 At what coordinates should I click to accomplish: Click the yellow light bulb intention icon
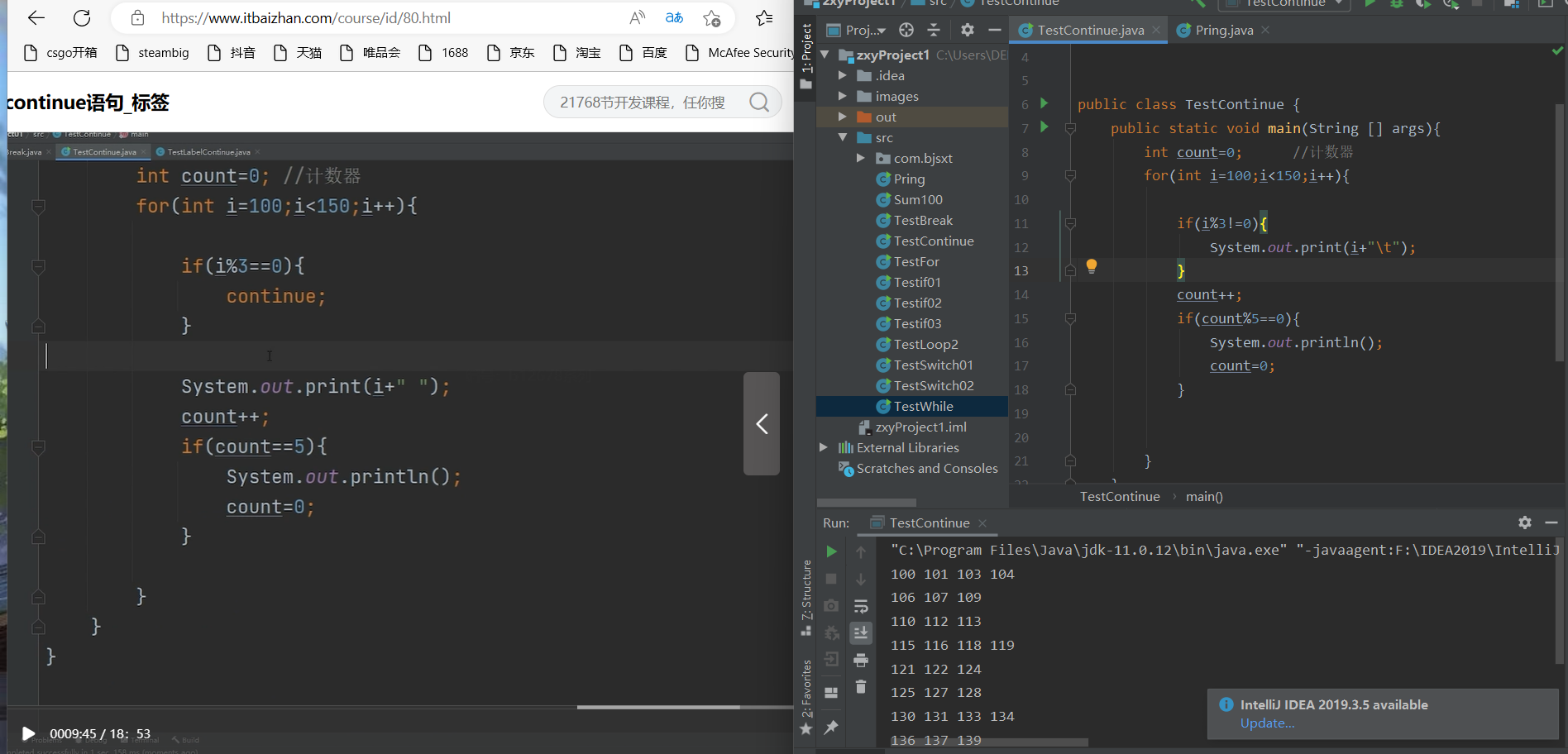(x=1092, y=266)
